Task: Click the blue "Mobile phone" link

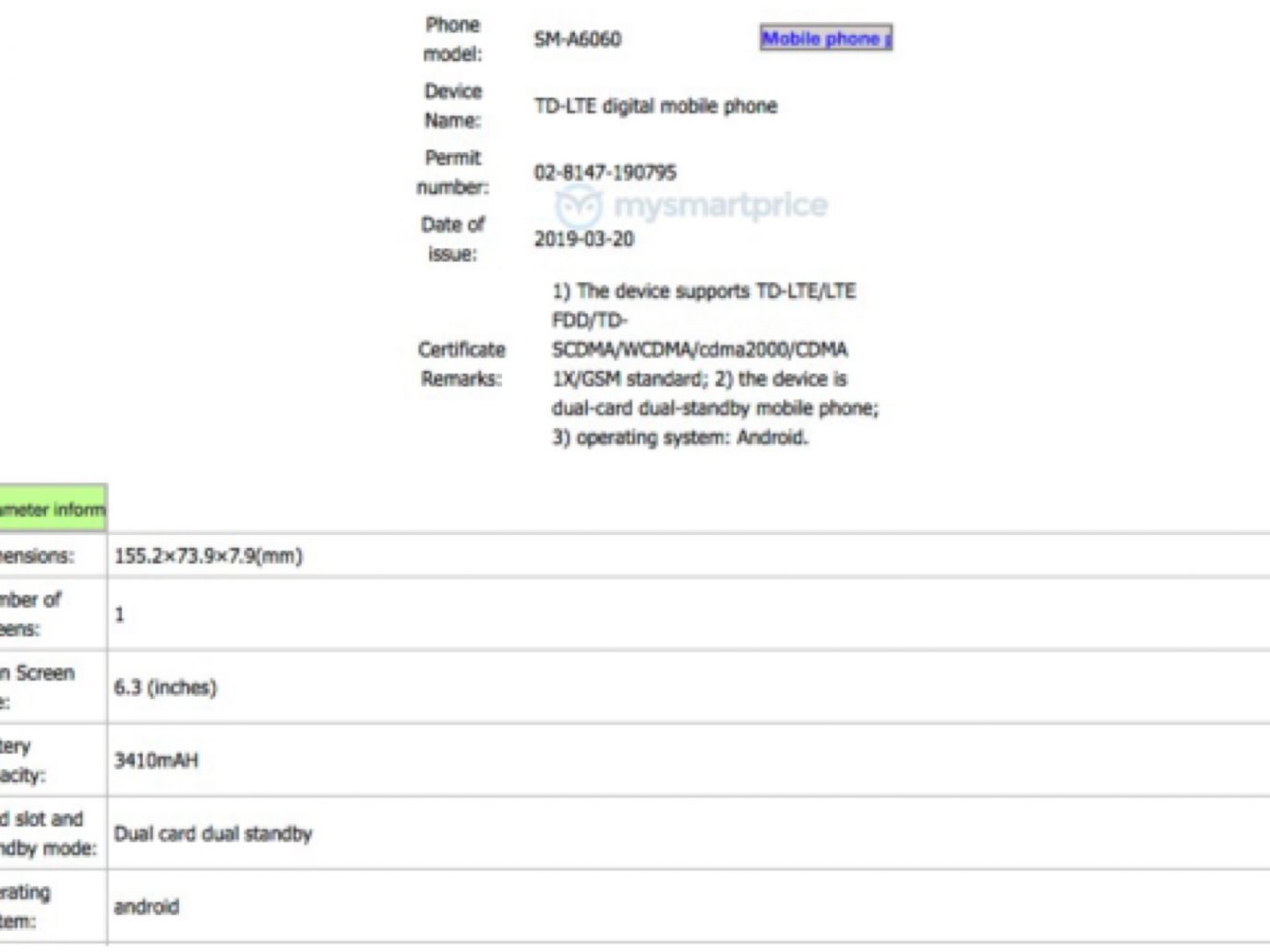Action: pos(824,39)
